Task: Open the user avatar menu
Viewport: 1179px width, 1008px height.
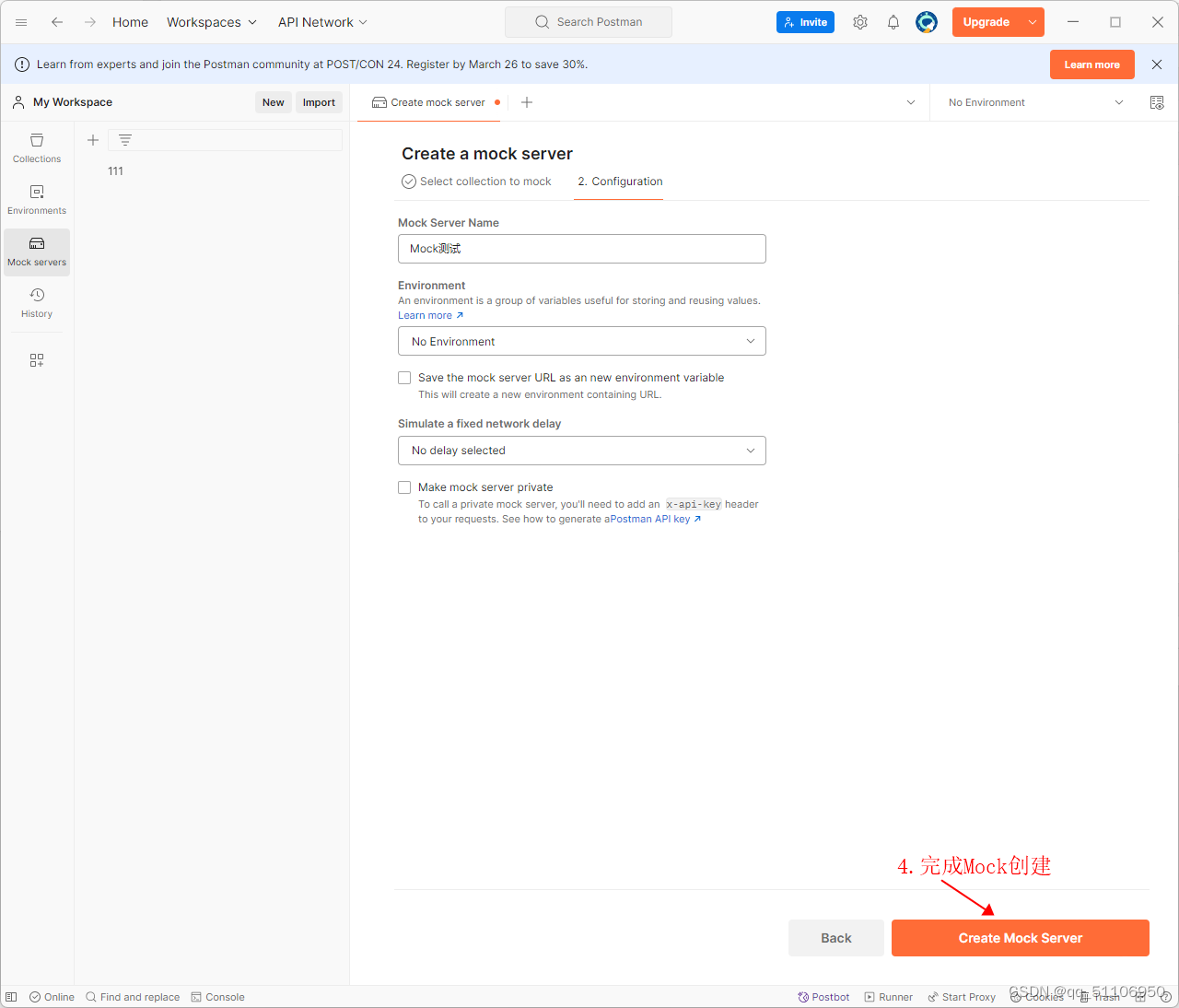Action: pyautogui.click(x=927, y=22)
